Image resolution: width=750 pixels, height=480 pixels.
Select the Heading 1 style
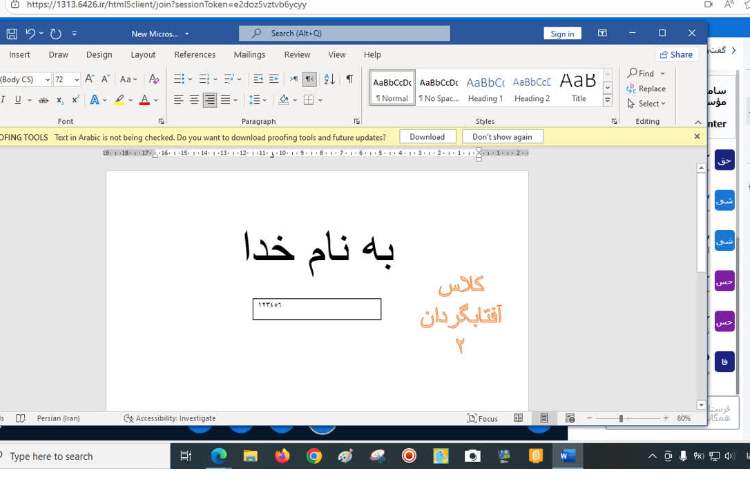click(485, 89)
